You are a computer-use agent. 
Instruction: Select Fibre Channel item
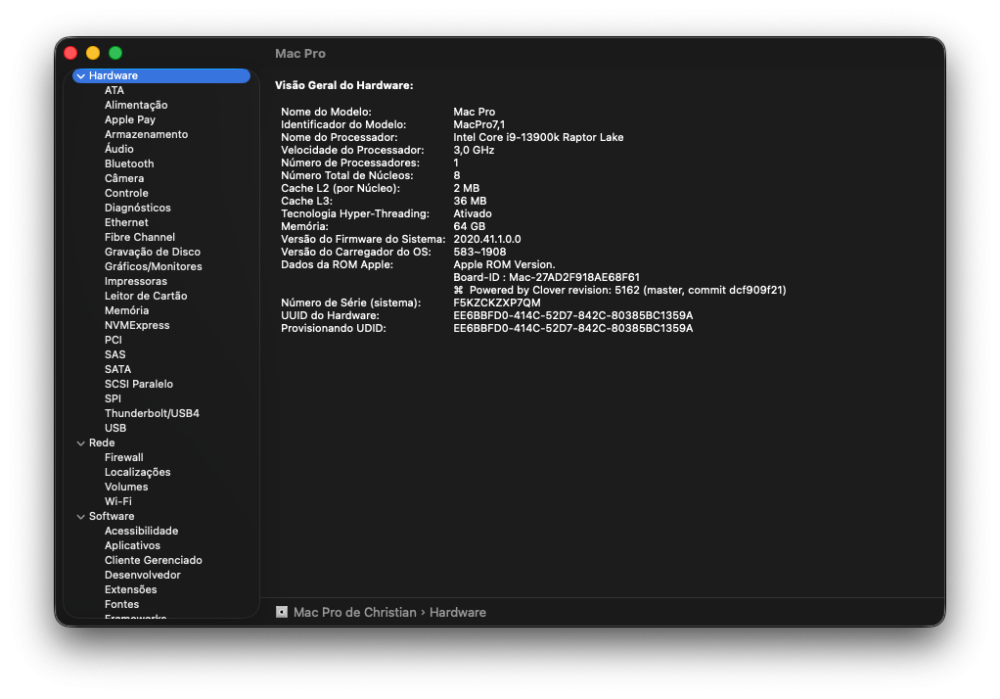[140, 237]
